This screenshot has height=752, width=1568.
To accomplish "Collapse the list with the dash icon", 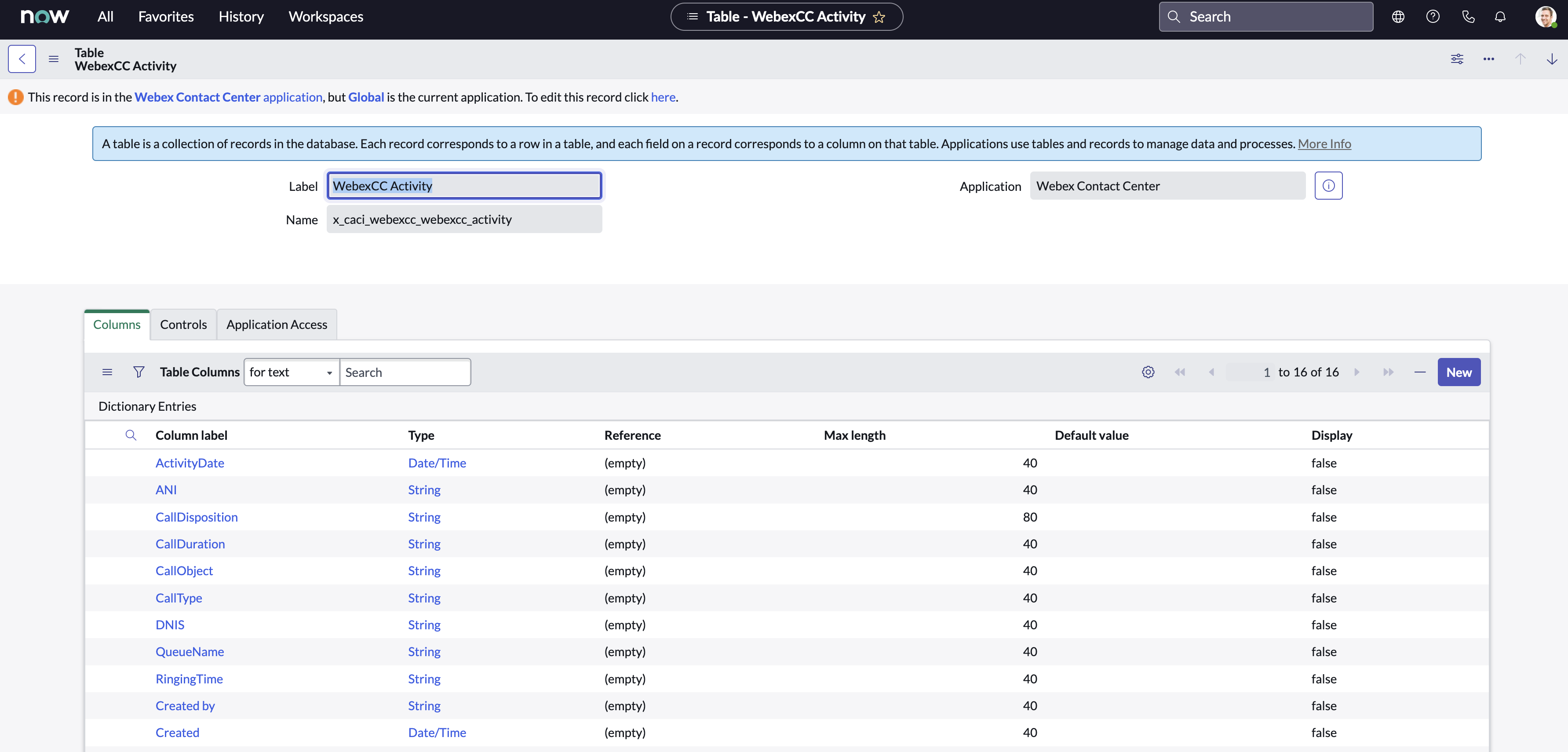I will [1420, 372].
